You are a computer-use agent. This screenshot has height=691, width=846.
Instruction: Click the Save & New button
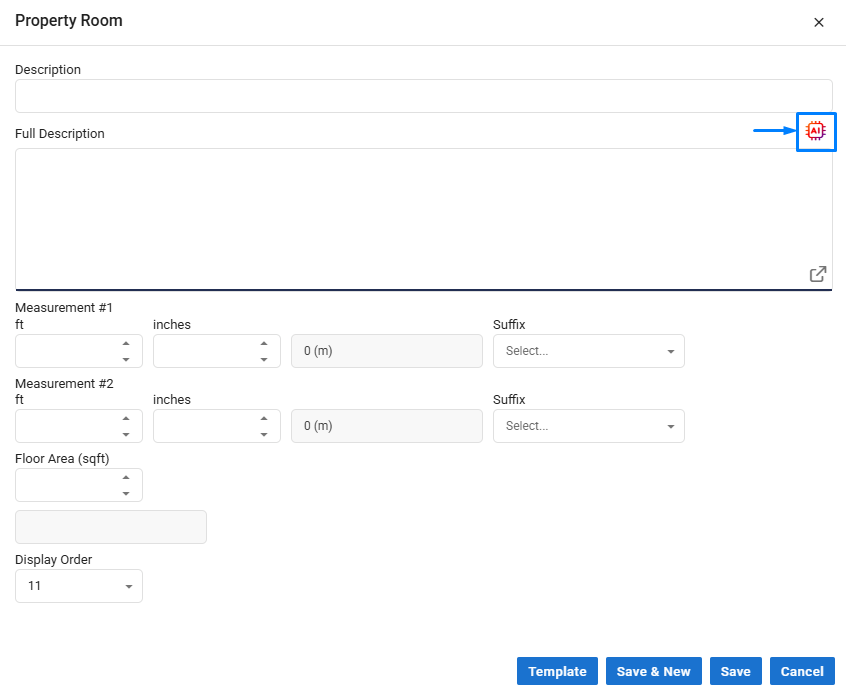(x=653, y=671)
